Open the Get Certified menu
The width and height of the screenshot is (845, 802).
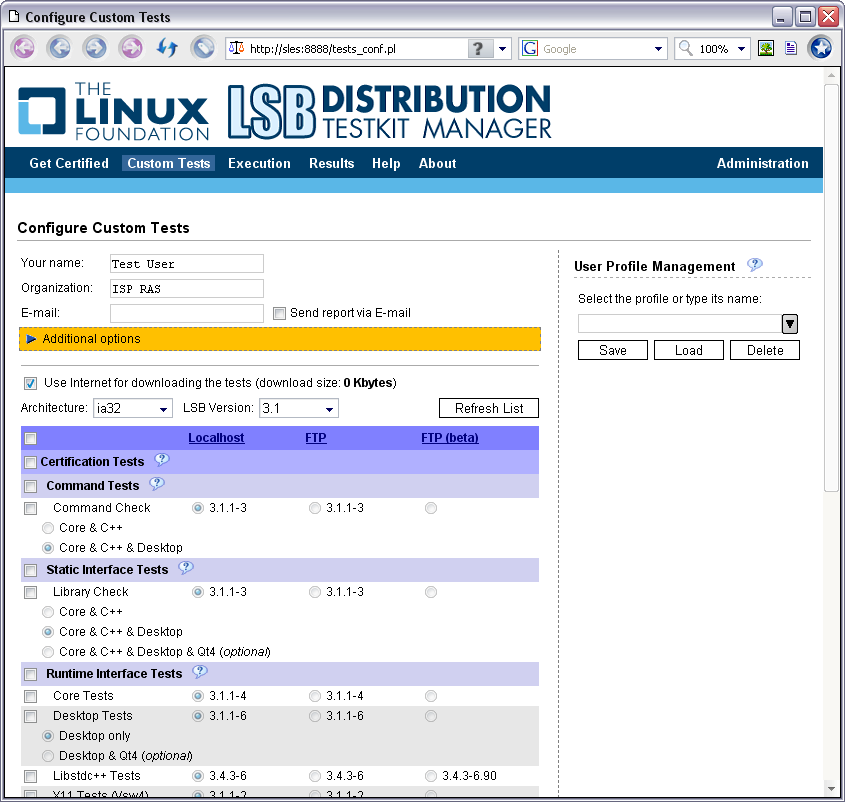69,163
